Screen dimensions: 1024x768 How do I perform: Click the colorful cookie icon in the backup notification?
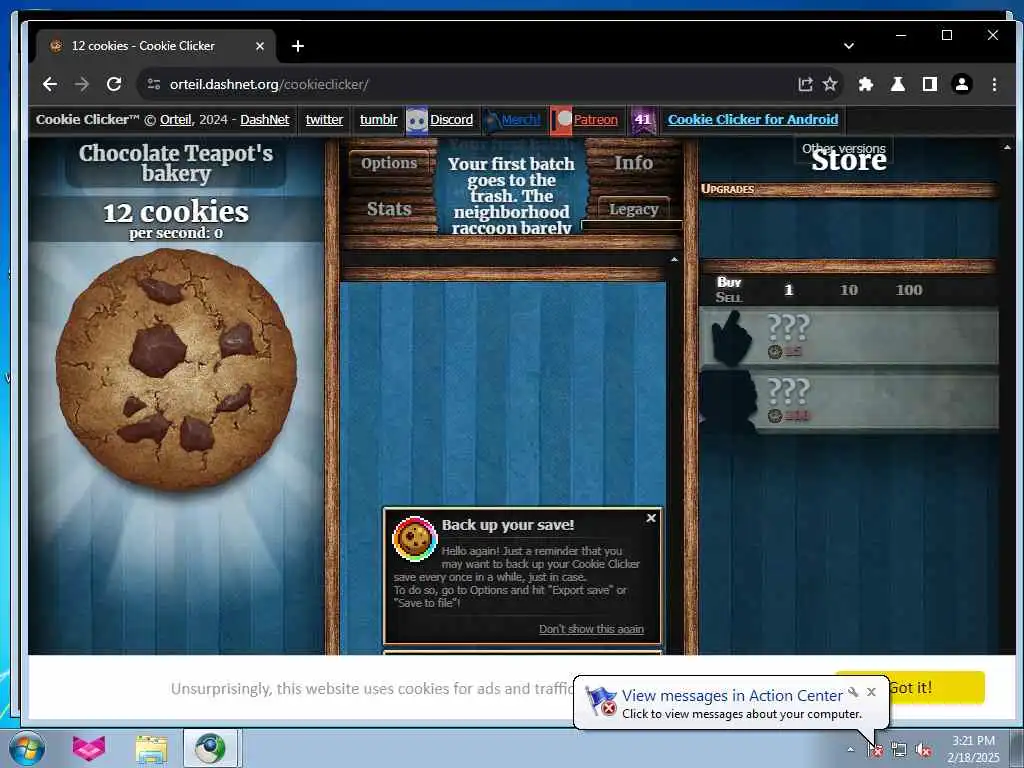(414, 539)
